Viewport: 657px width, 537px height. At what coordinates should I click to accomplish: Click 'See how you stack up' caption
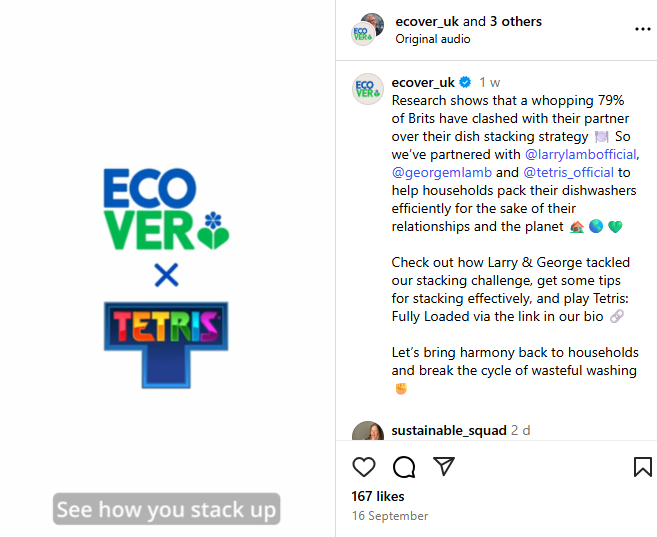point(166,510)
